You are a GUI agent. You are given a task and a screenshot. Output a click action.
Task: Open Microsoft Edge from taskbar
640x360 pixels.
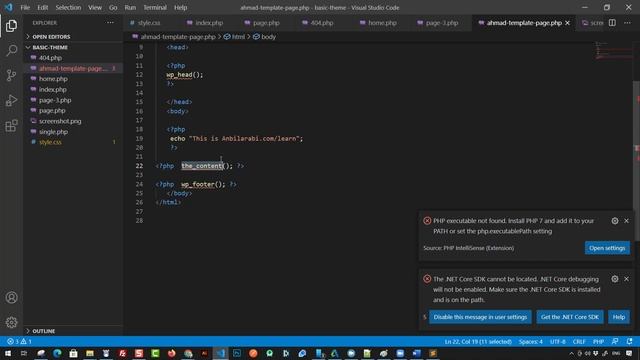tap(57, 353)
